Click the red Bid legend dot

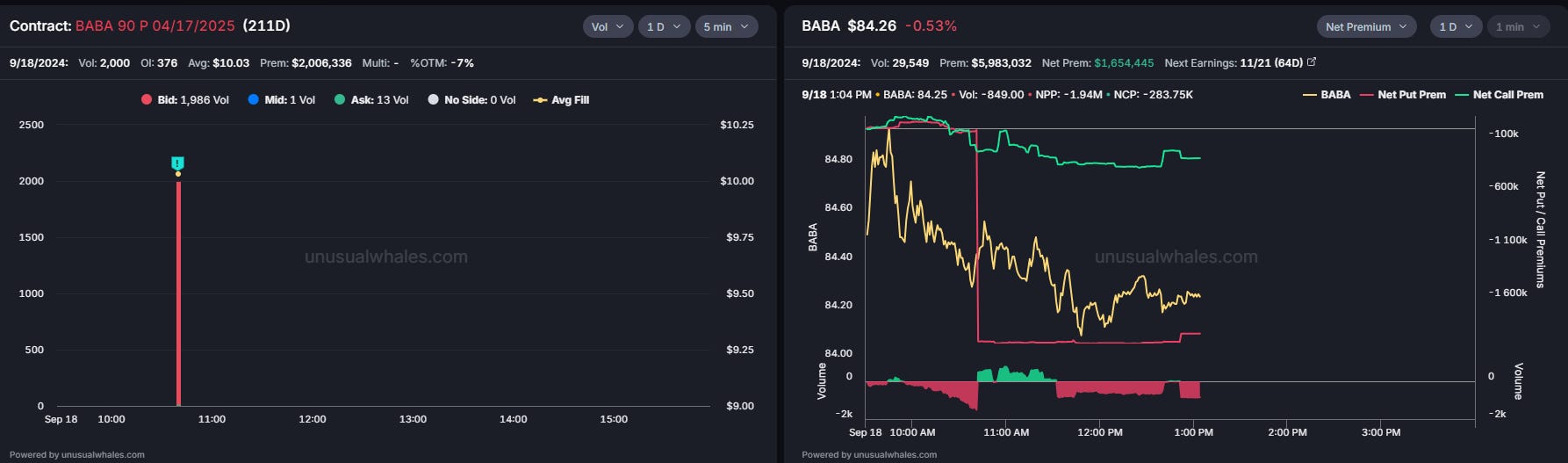(x=147, y=100)
